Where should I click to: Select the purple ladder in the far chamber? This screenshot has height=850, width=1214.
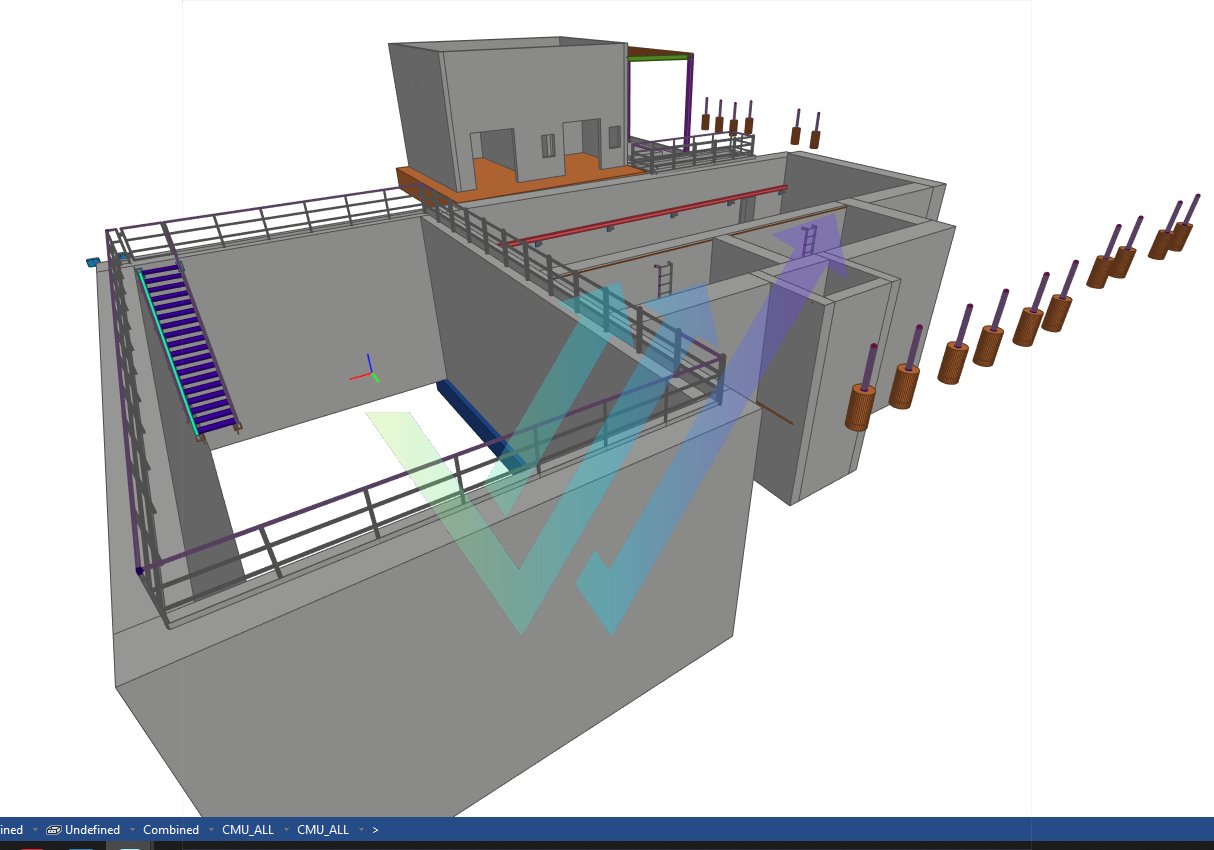point(809,239)
